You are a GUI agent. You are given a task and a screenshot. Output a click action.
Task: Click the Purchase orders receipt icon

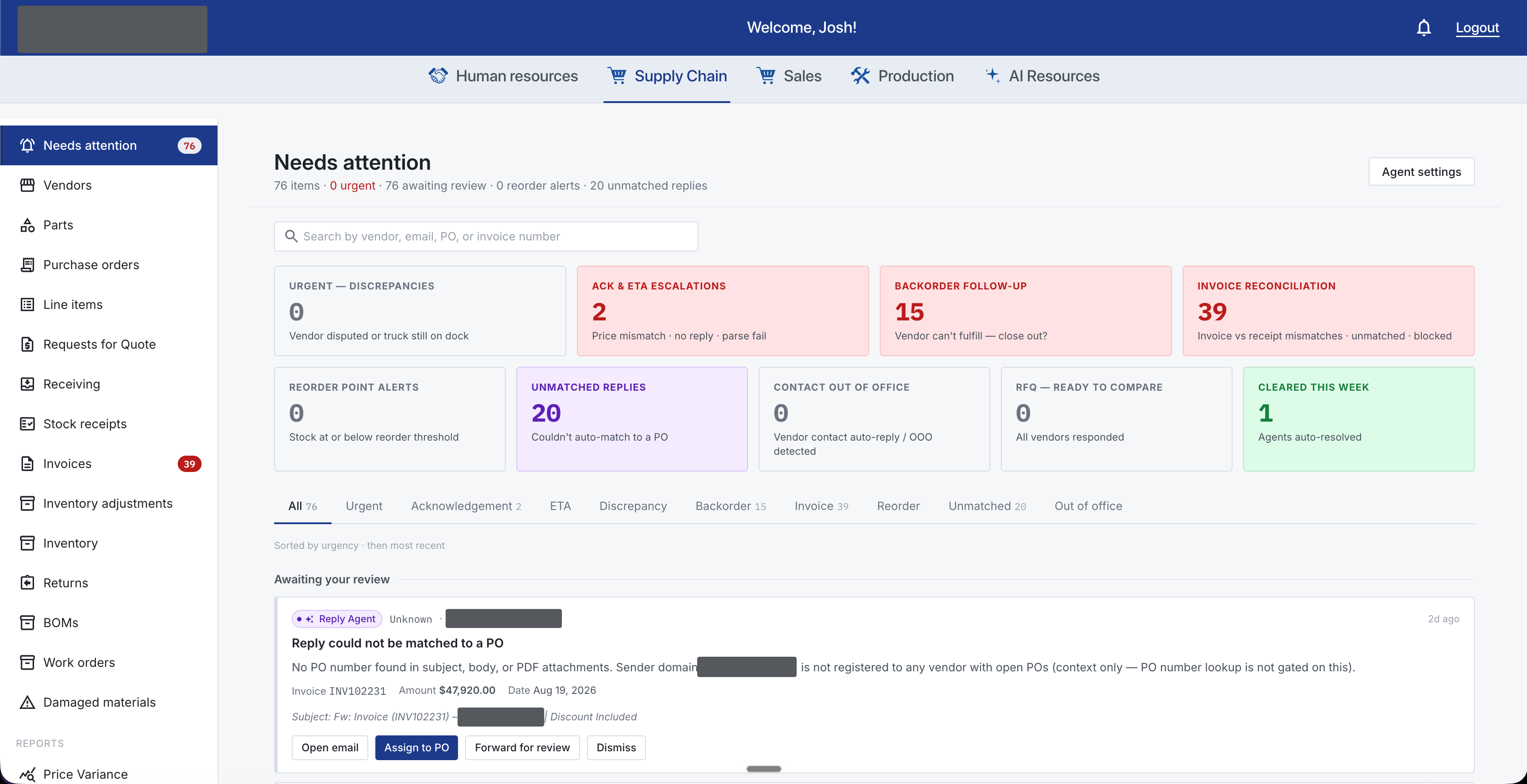click(x=27, y=265)
